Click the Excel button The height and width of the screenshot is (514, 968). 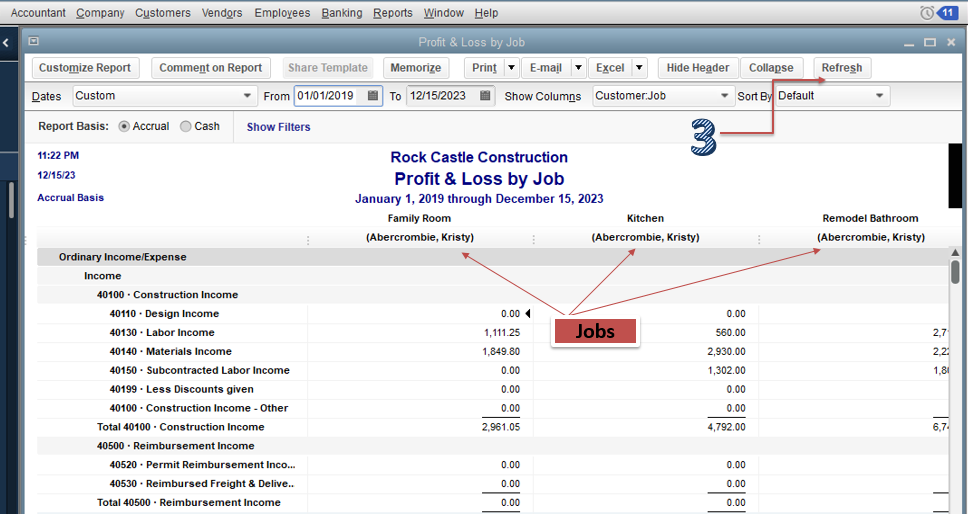[x=611, y=68]
